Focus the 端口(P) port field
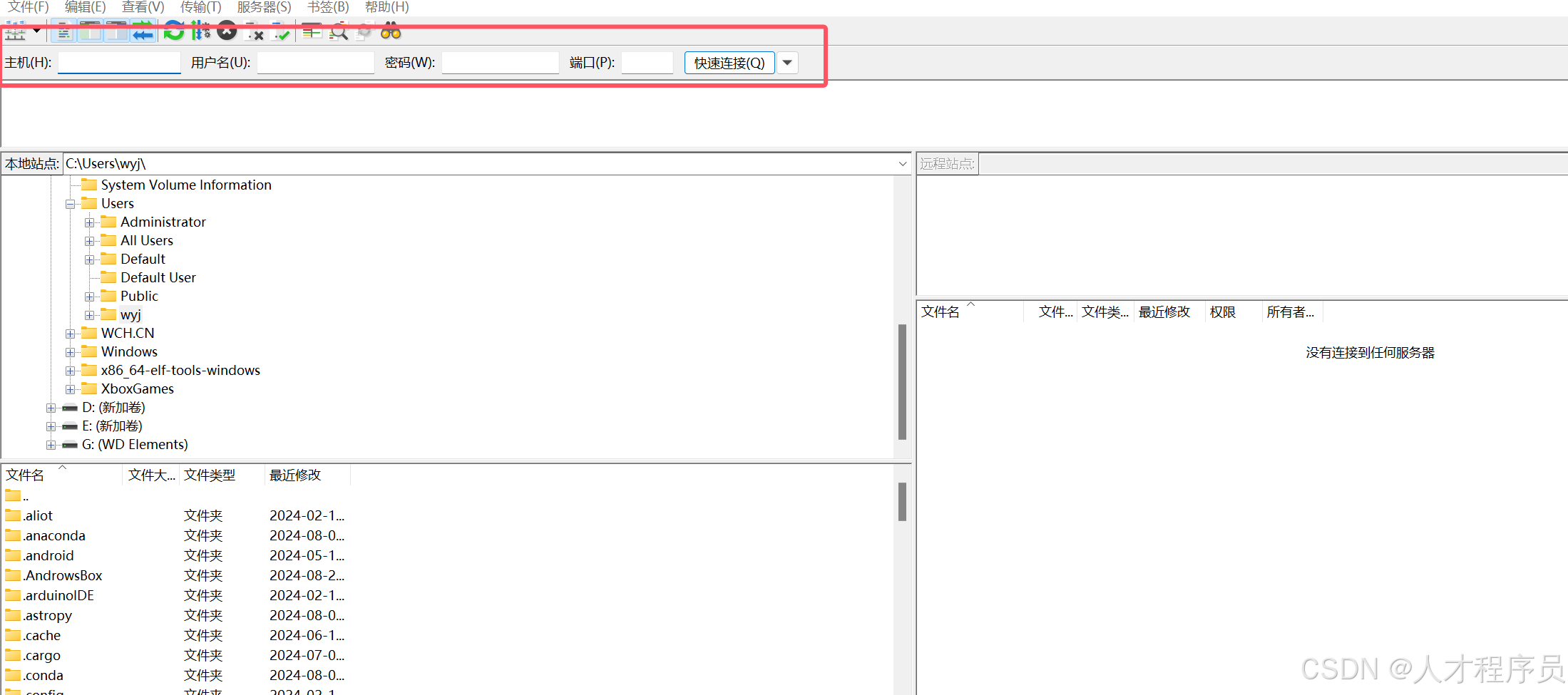1568x695 pixels. [x=647, y=63]
